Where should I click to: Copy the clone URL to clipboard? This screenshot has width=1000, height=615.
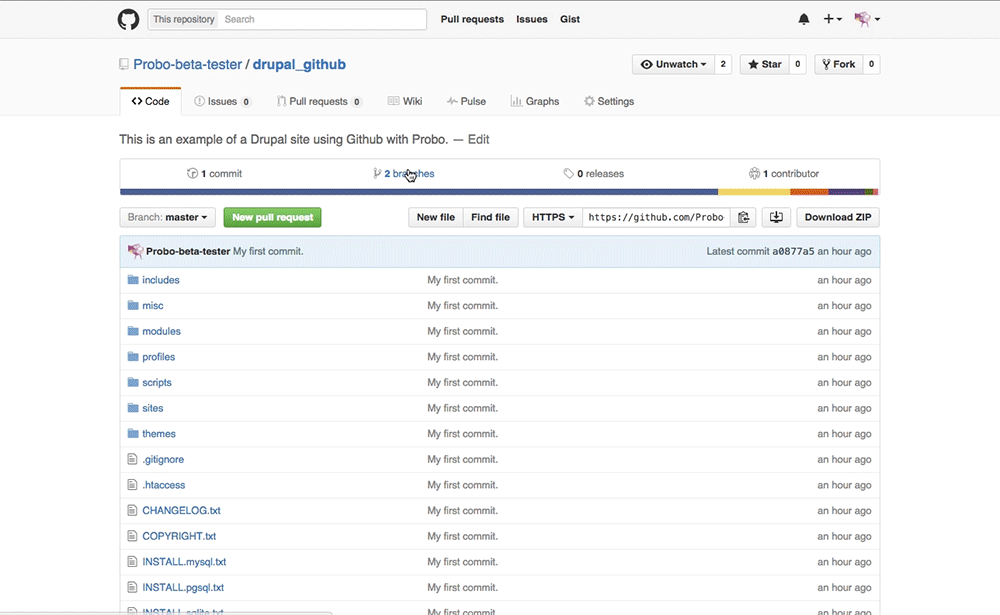tap(744, 217)
